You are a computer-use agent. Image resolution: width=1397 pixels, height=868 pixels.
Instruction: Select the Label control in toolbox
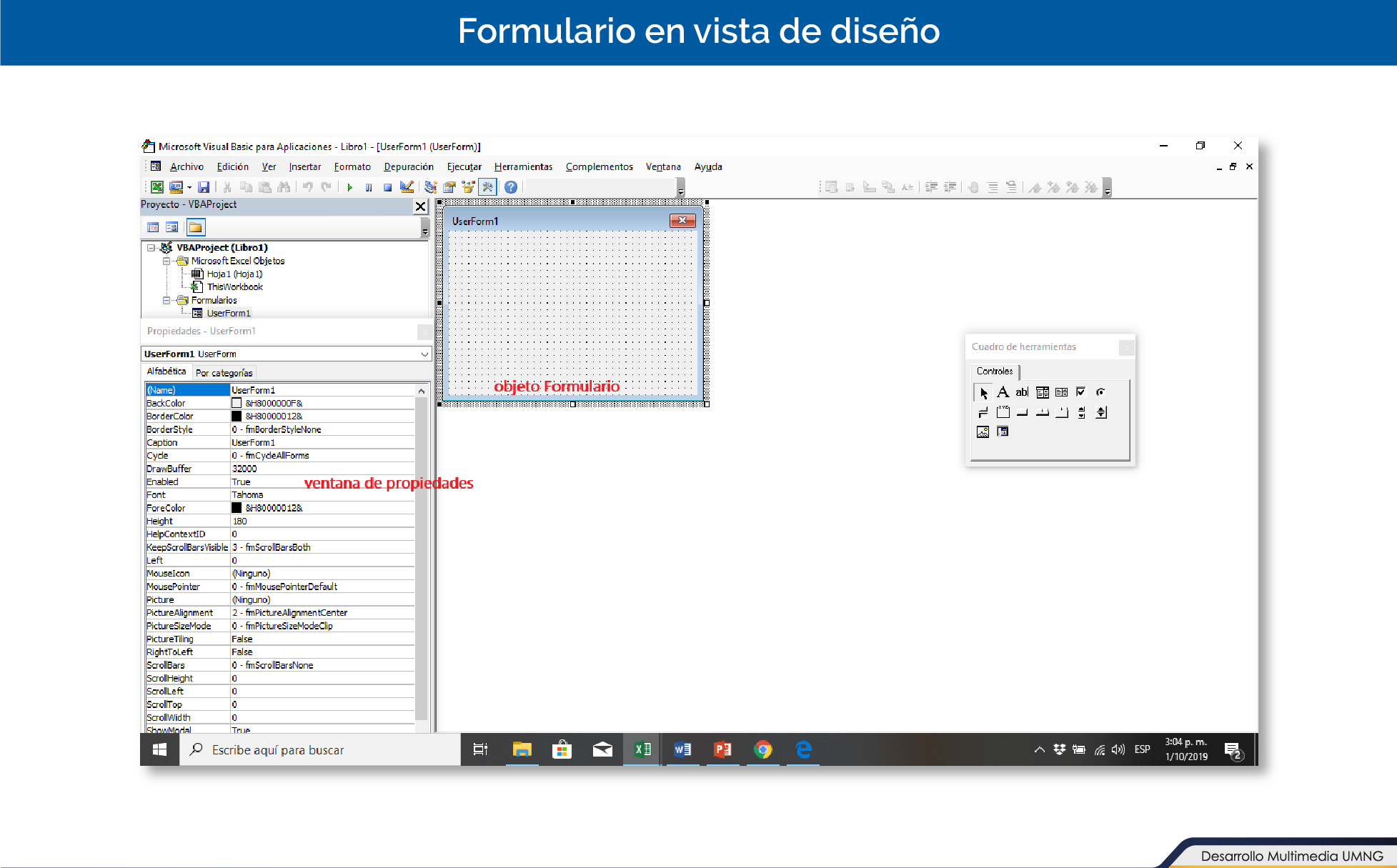1003,392
